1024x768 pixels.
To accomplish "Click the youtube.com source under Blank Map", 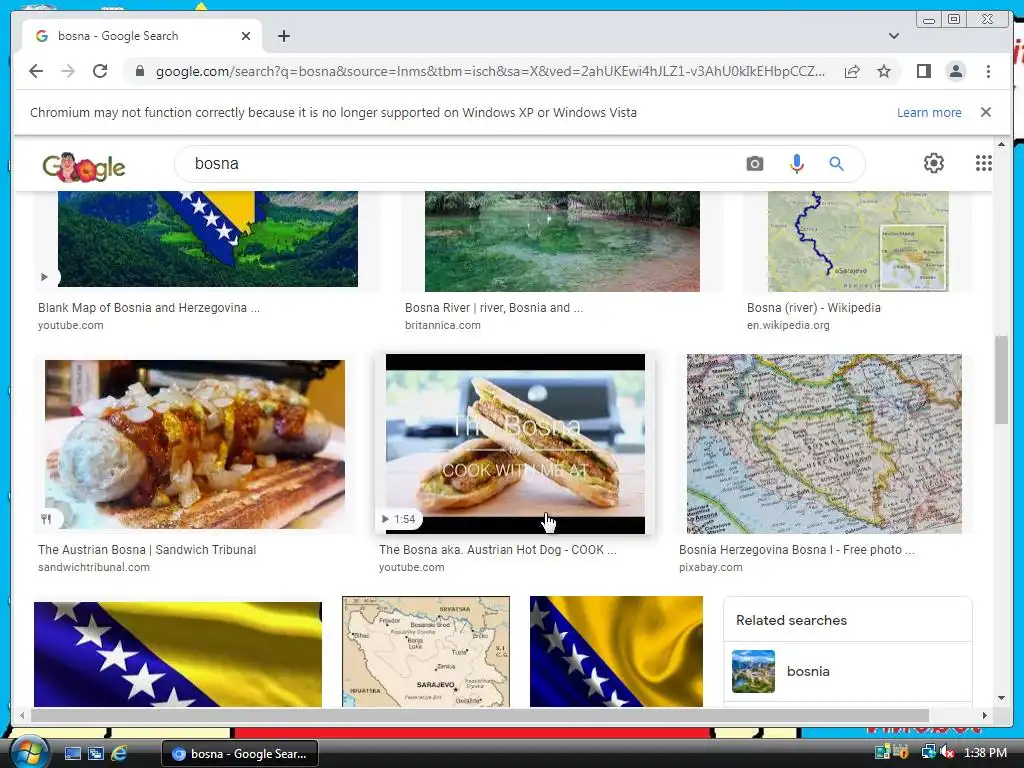I will click(x=71, y=325).
